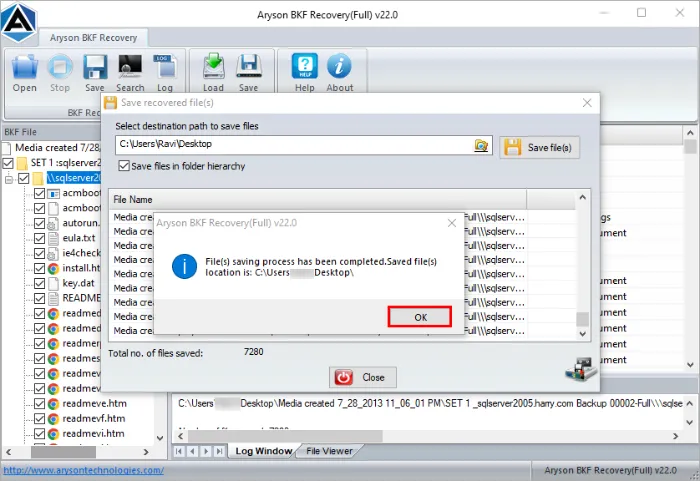
Task: Click next log record arrow
Action: click(206, 451)
